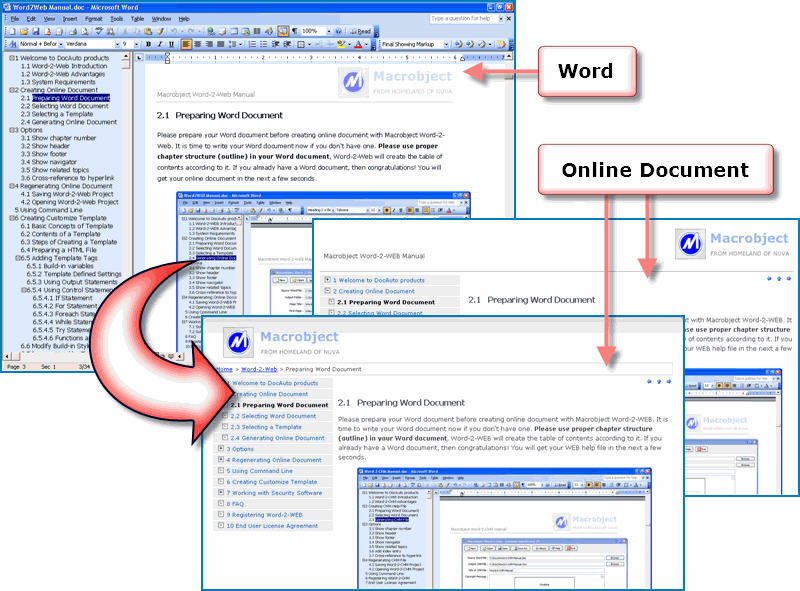Screen dimensions: 800x591
Task: Toggle the Show/Hide paragraph marks button
Action: point(293,31)
